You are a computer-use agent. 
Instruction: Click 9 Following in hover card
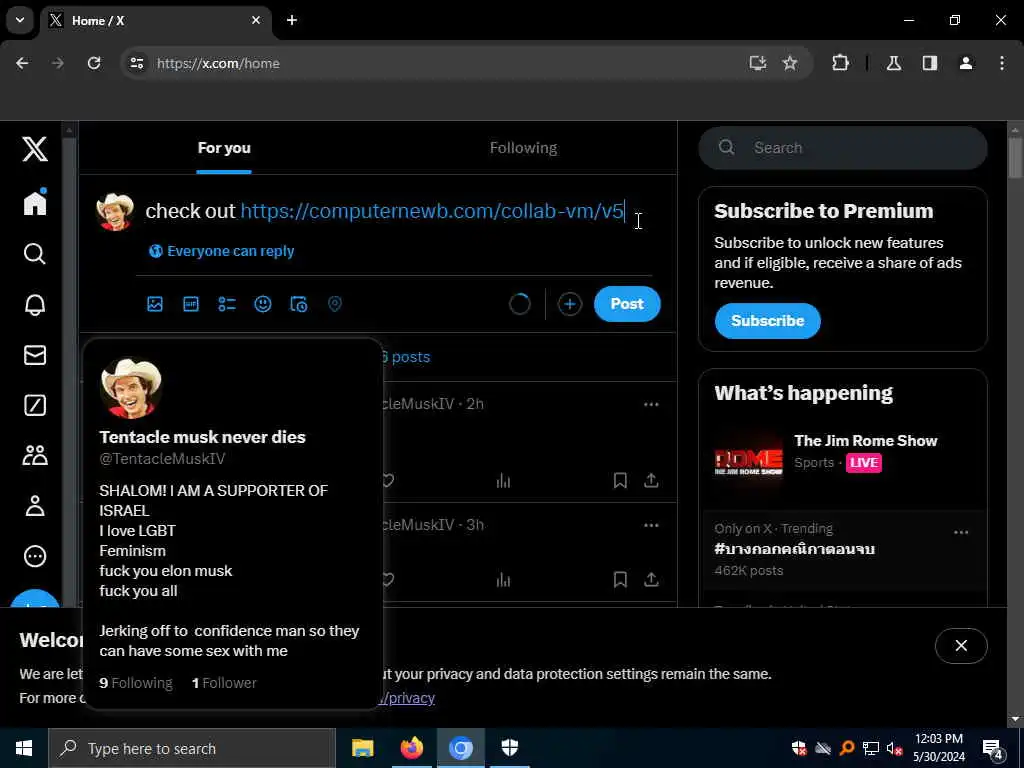[x=136, y=683]
